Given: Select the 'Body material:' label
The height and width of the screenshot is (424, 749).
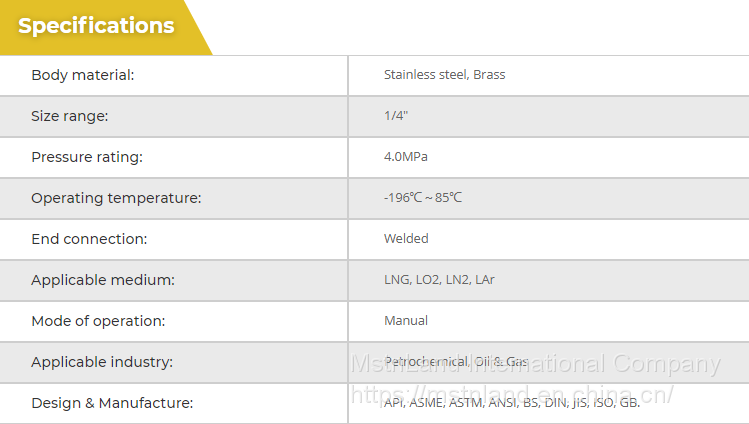Looking at the screenshot, I should pos(82,75).
